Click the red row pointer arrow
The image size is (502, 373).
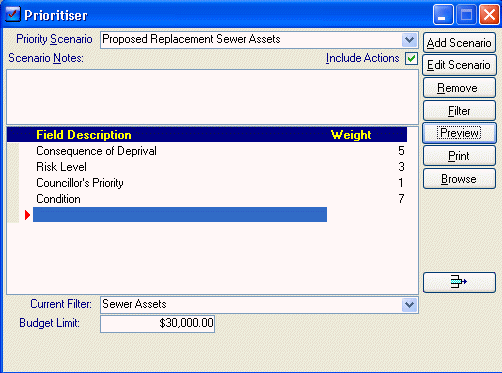[27, 215]
